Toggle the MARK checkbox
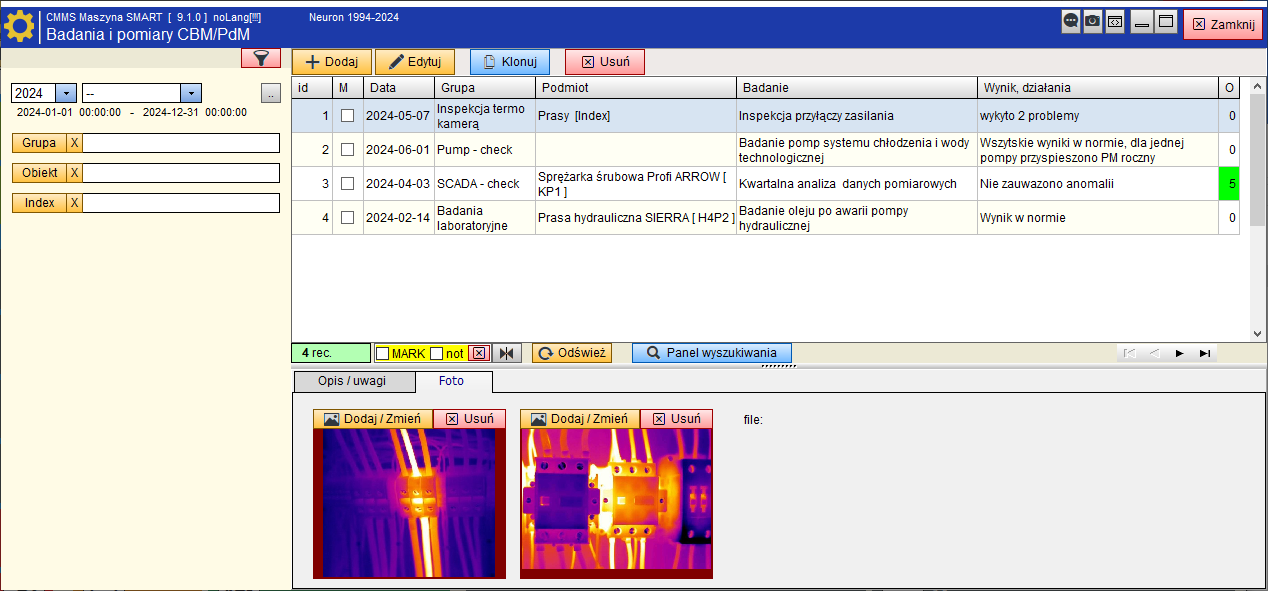This screenshot has width=1268, height=591. 383,353
